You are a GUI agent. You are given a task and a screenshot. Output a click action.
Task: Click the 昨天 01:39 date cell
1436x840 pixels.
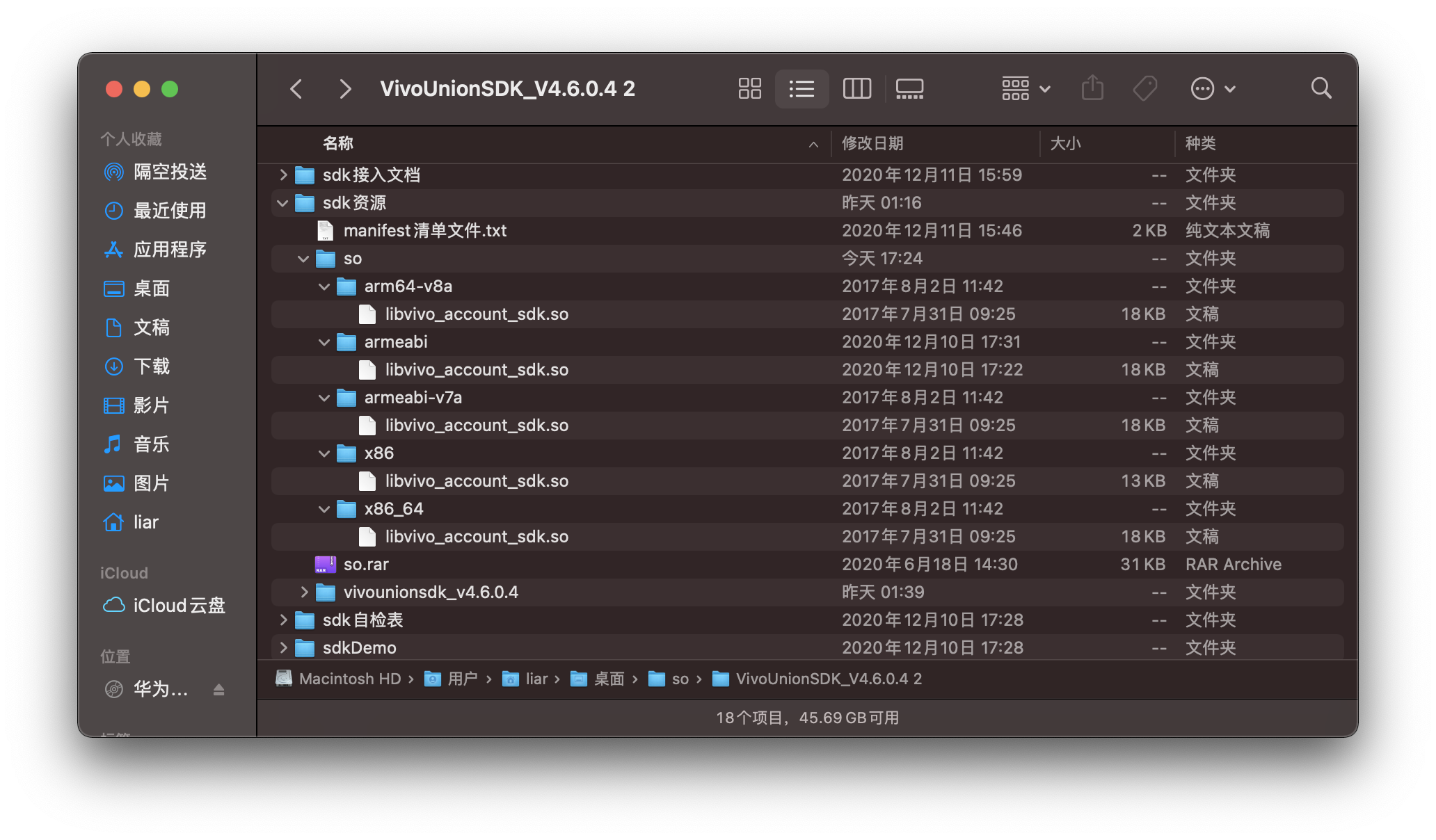click(883, 592)
